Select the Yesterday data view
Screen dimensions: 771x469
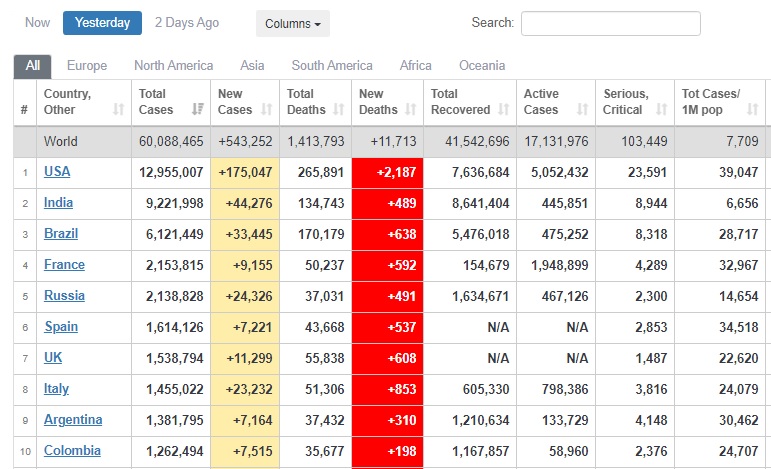point(102,23)
